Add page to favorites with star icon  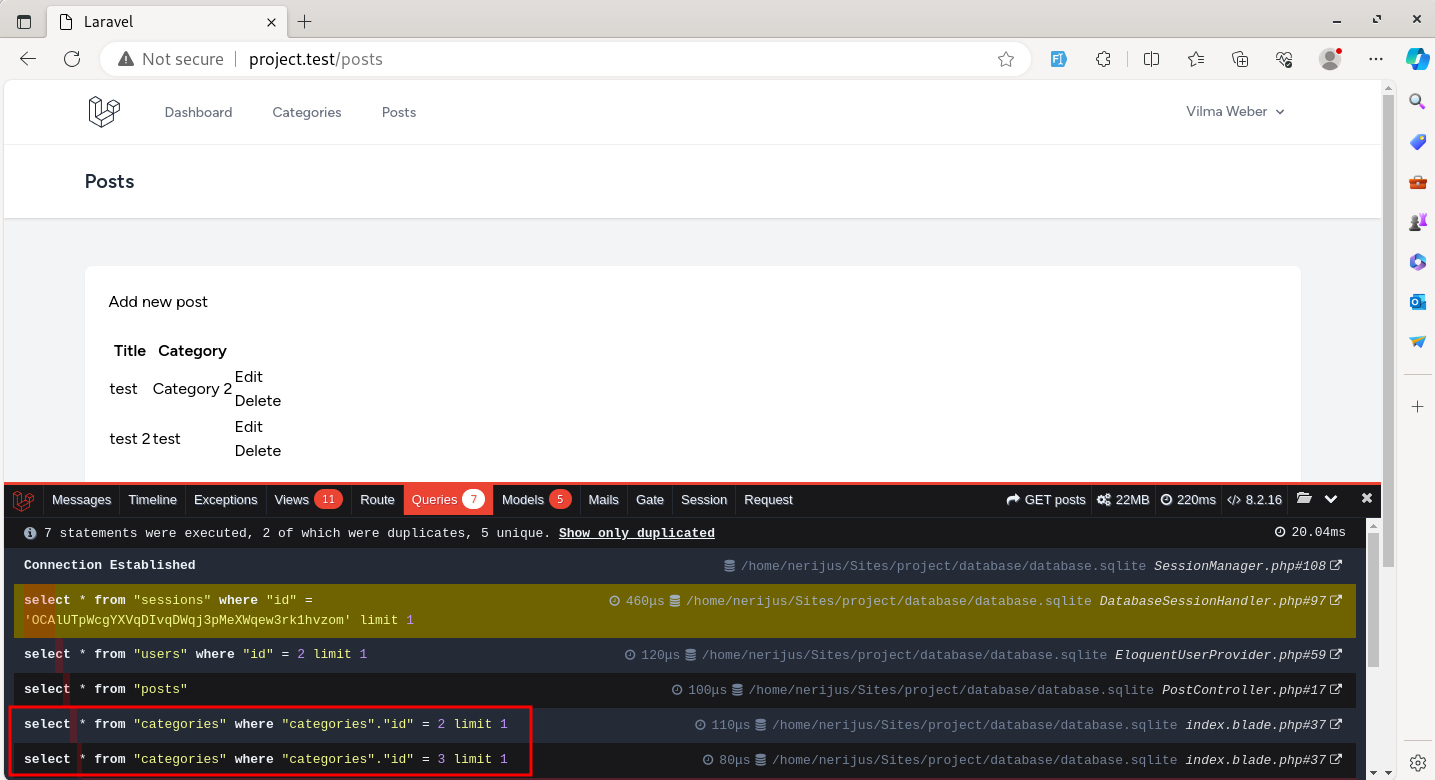1006,59
